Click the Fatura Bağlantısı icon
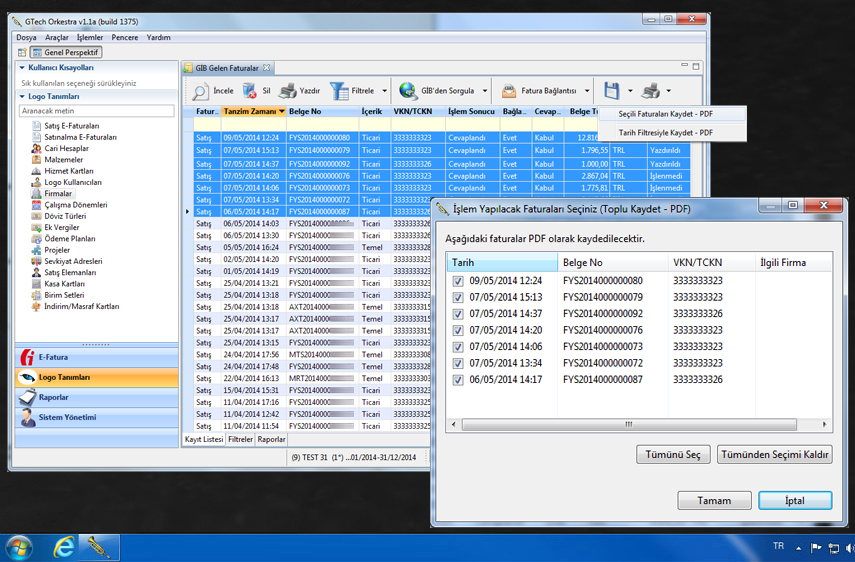 [509, 91]
